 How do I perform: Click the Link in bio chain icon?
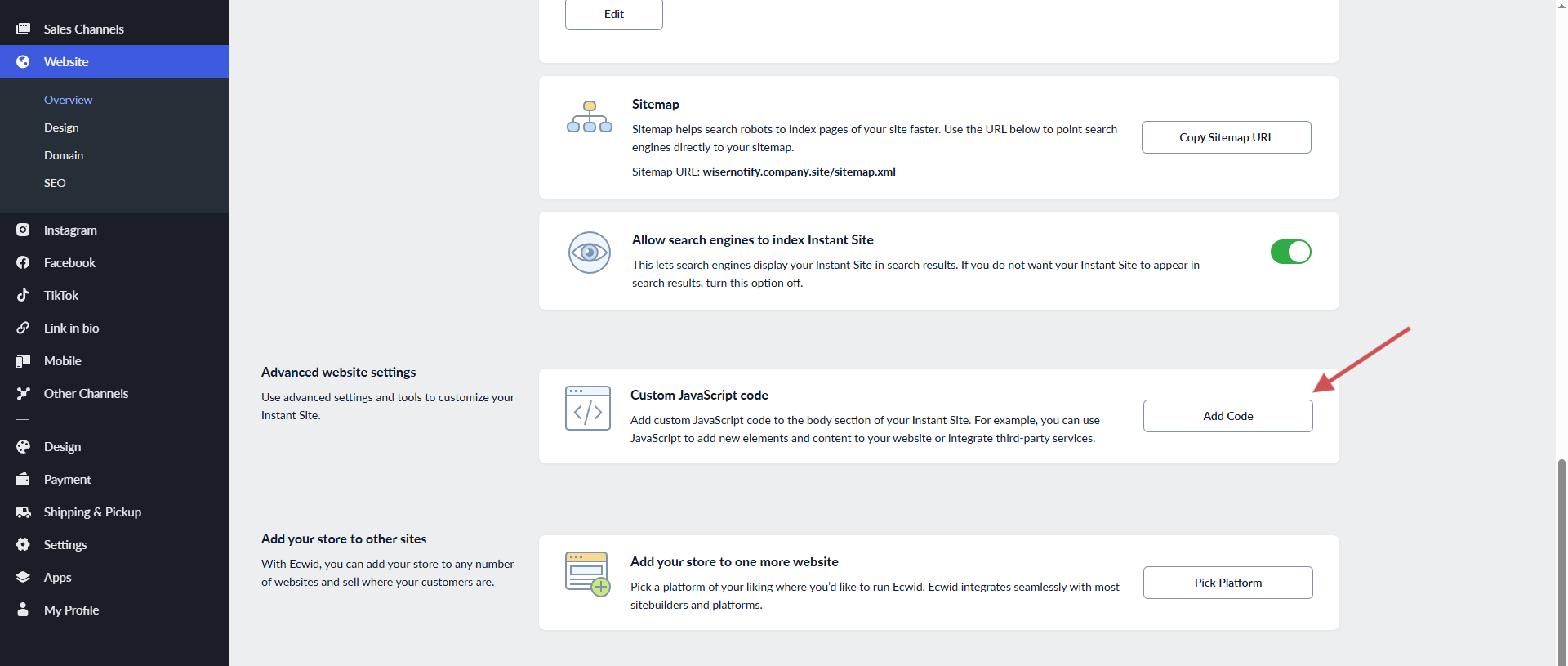(23, 328)
